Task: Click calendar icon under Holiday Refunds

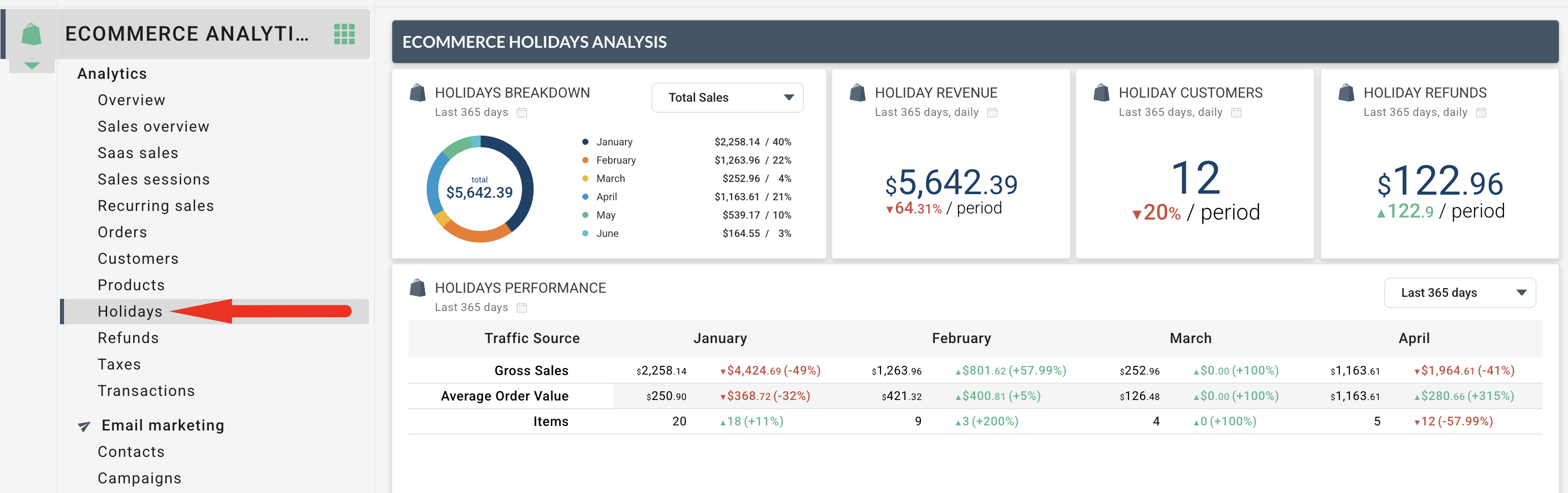Action: pos(1481,113)
